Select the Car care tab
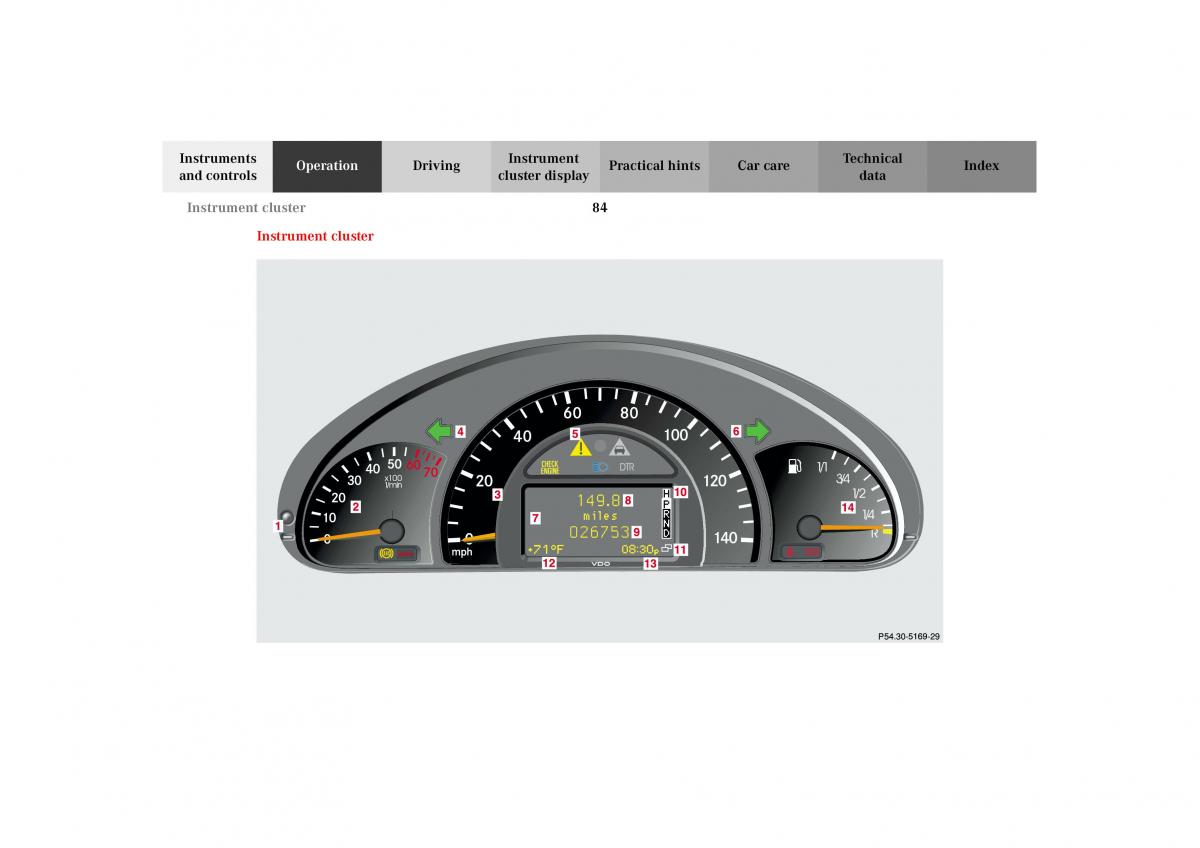The height and width of the screenshot is (848, 1200). pyautogui.click(x=763, y=166)
